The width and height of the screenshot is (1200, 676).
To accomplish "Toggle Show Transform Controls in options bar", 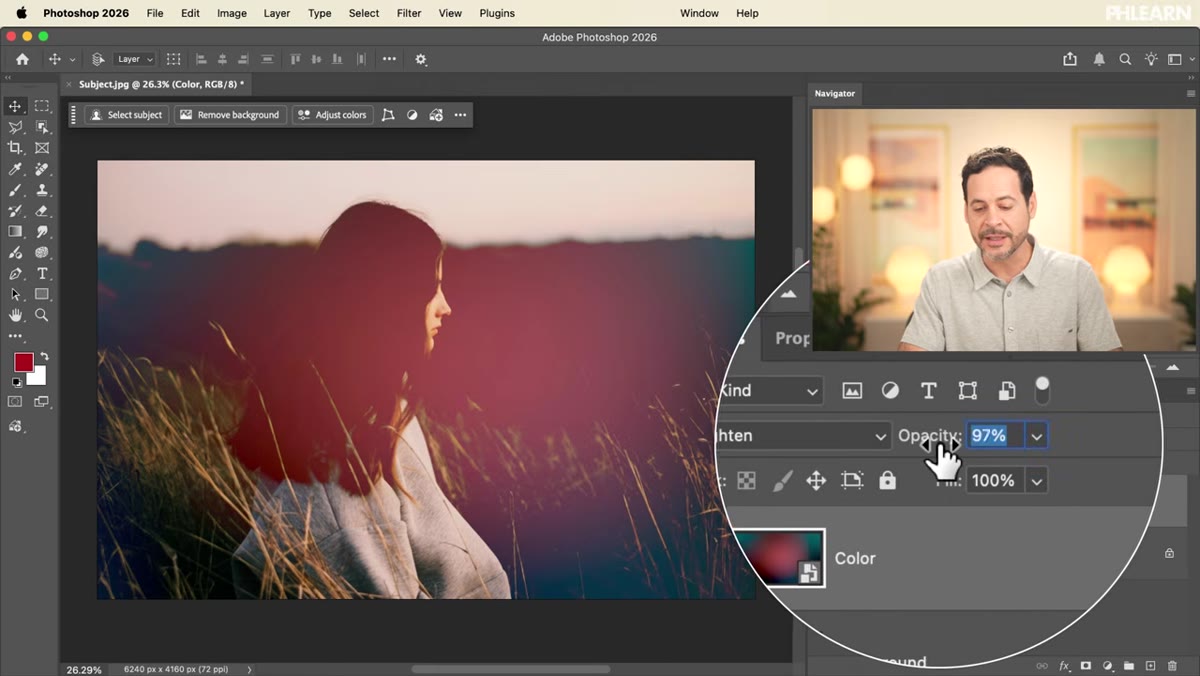I will click(x=173, y=59).
